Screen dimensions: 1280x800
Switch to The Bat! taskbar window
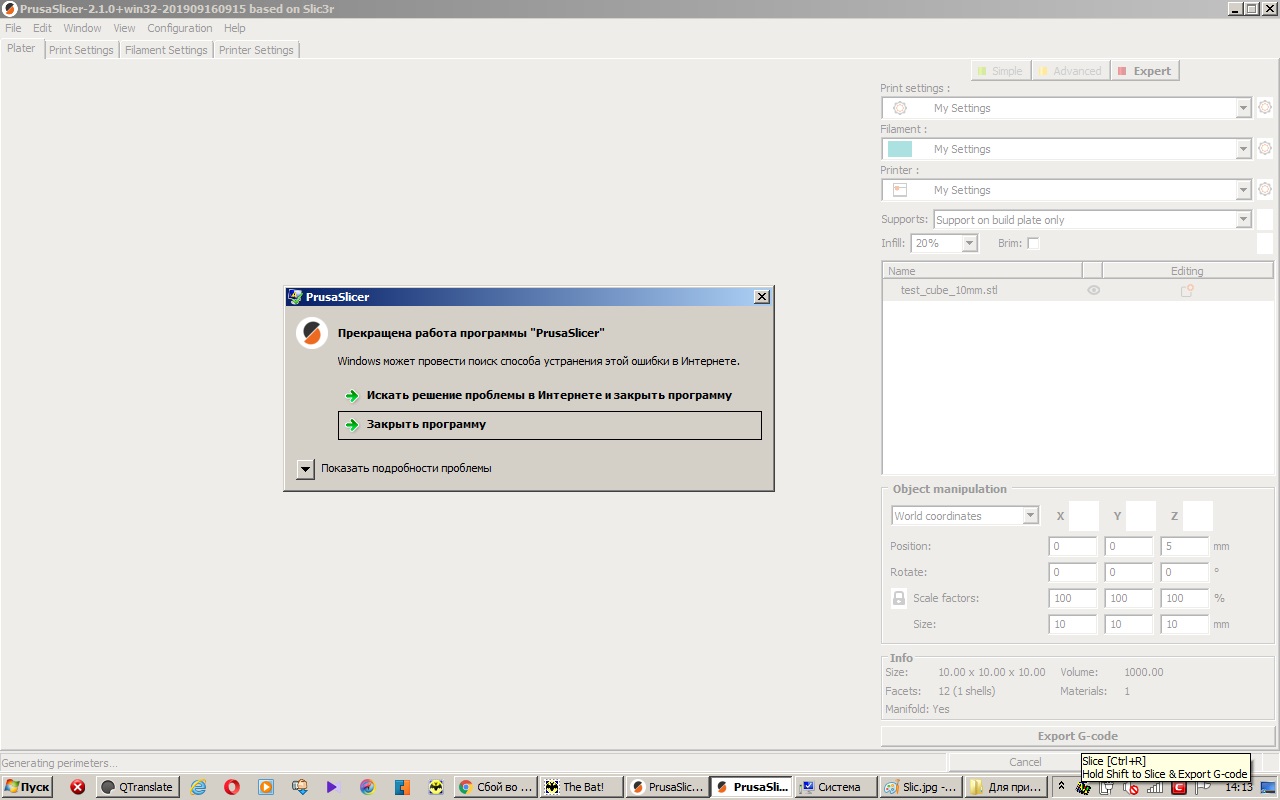pos(580,787)
